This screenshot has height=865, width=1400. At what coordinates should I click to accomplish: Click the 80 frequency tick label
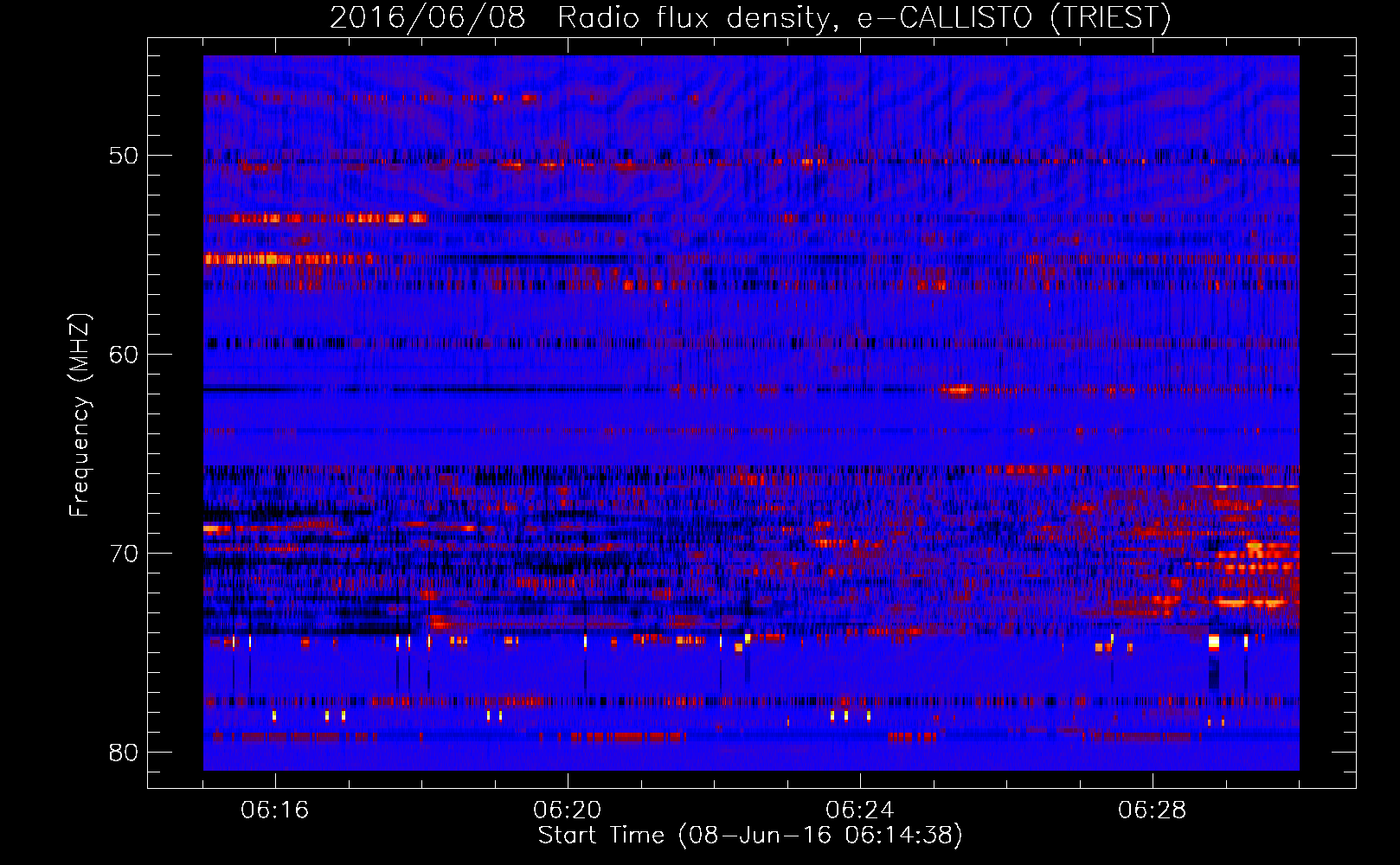coord(124,753)
